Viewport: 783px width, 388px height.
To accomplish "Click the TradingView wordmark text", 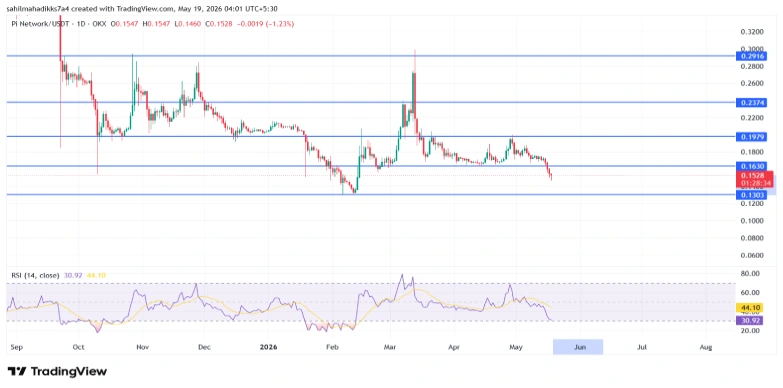I will (69, 372).
